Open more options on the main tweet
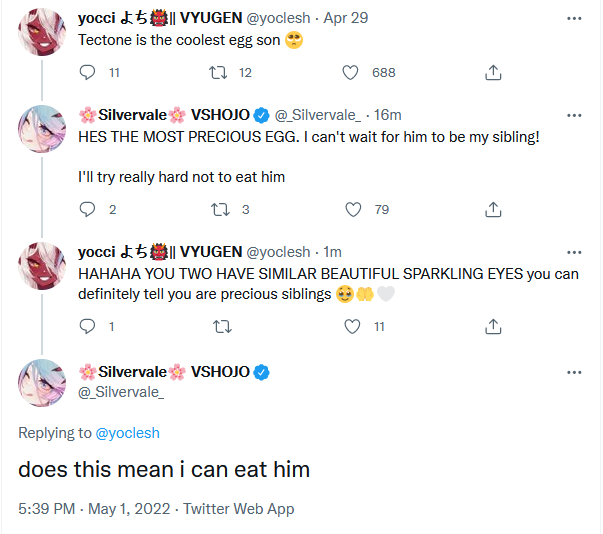603x534 pixels. (574, 372)
